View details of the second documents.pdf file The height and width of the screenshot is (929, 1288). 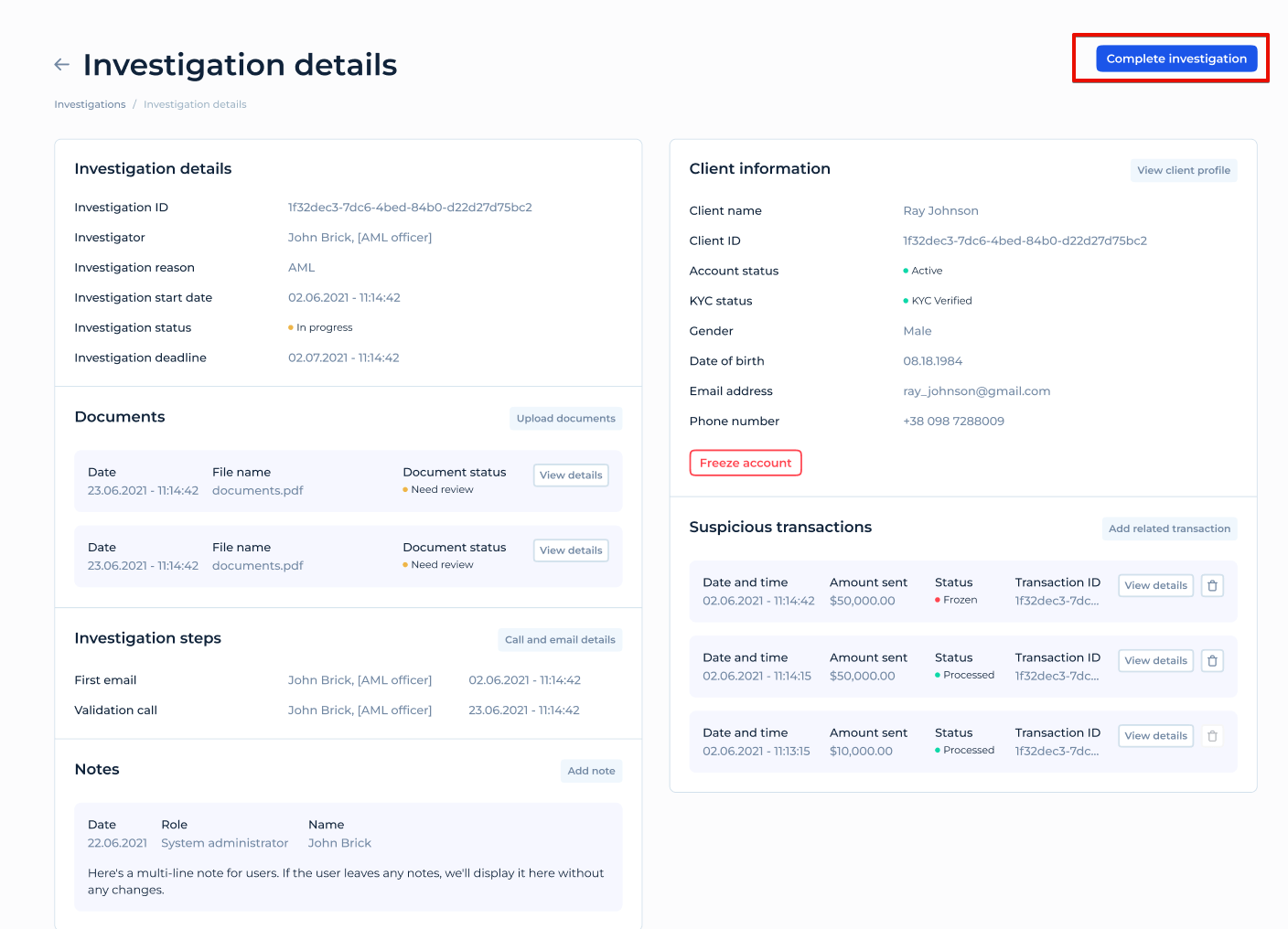click(571, 550)
